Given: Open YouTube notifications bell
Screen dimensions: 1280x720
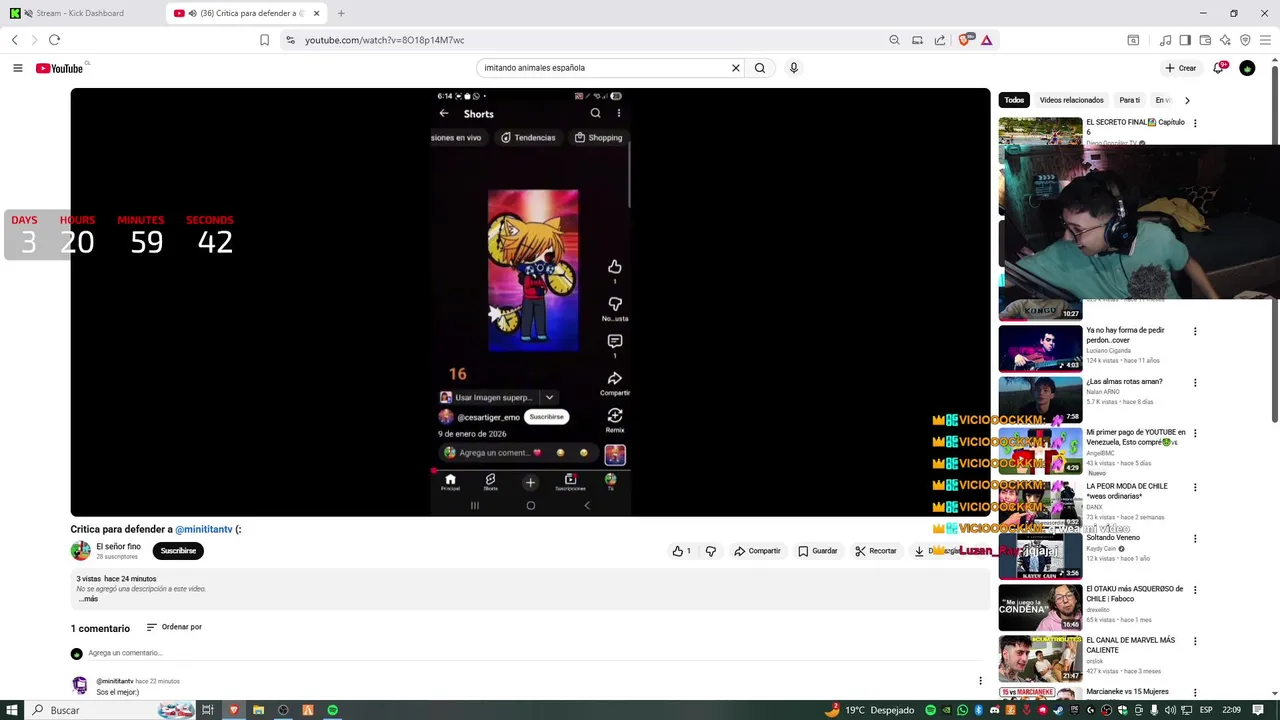Looking at the screenshot, I should (x=1218, y=68).
